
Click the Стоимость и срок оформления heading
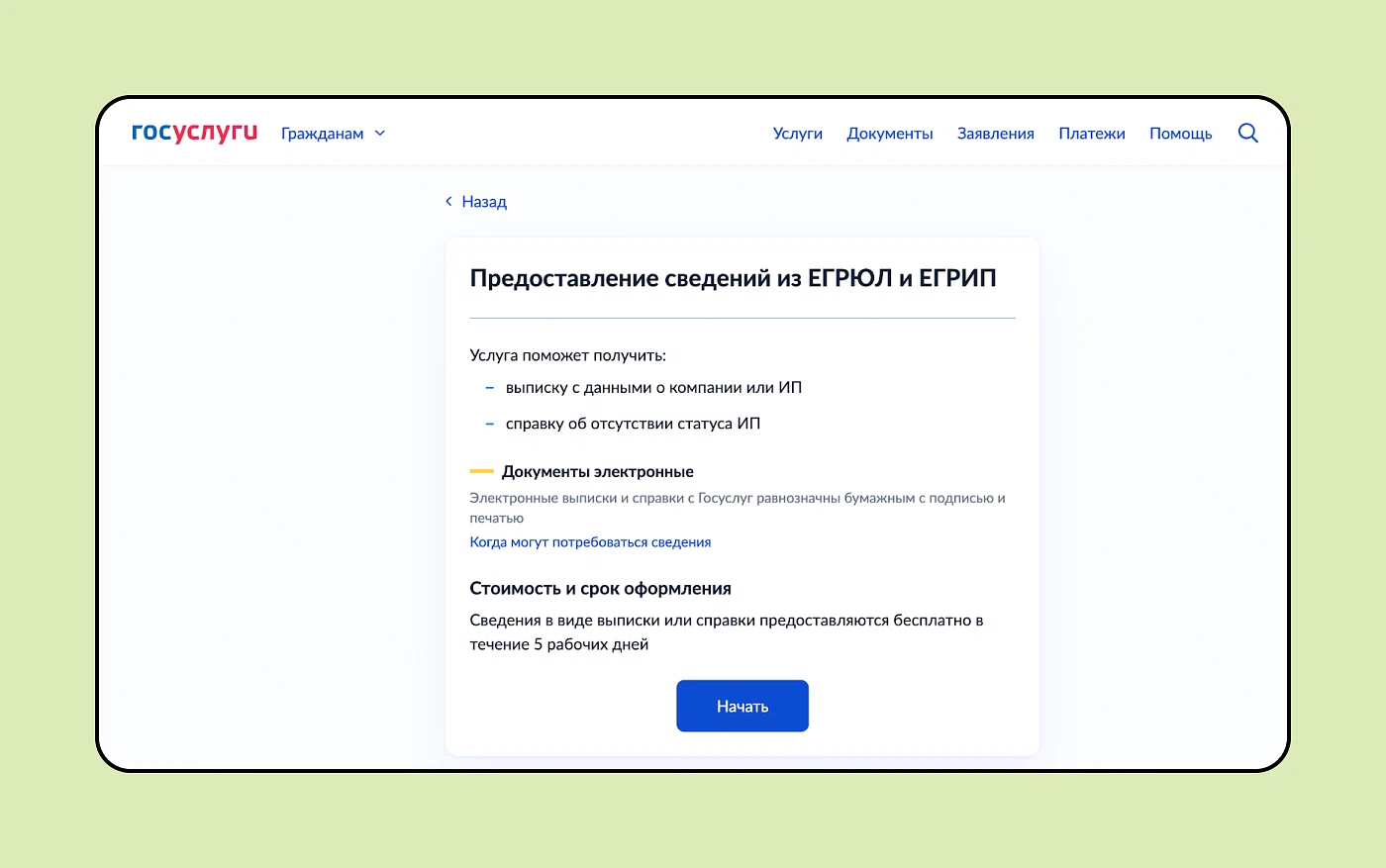click(x=600, y=589)
